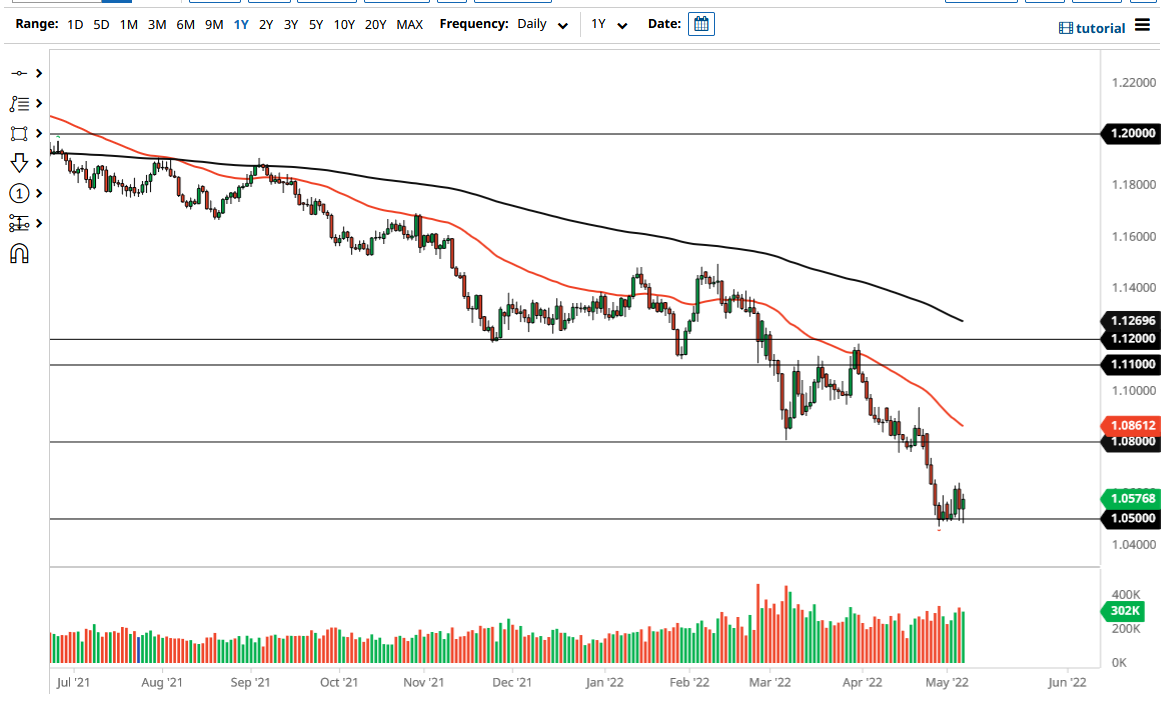Click the red 1.08612 price label
Viewport: 1163px width, 705px height.
coord(1131,425)
